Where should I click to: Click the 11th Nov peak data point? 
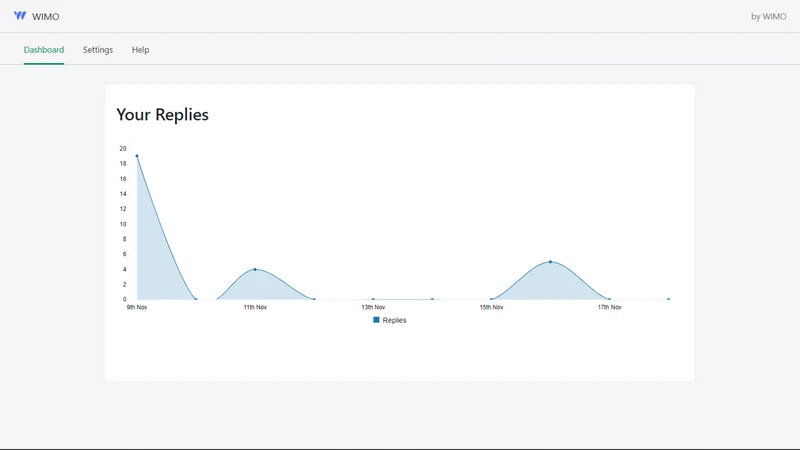(x=255, y=269)
